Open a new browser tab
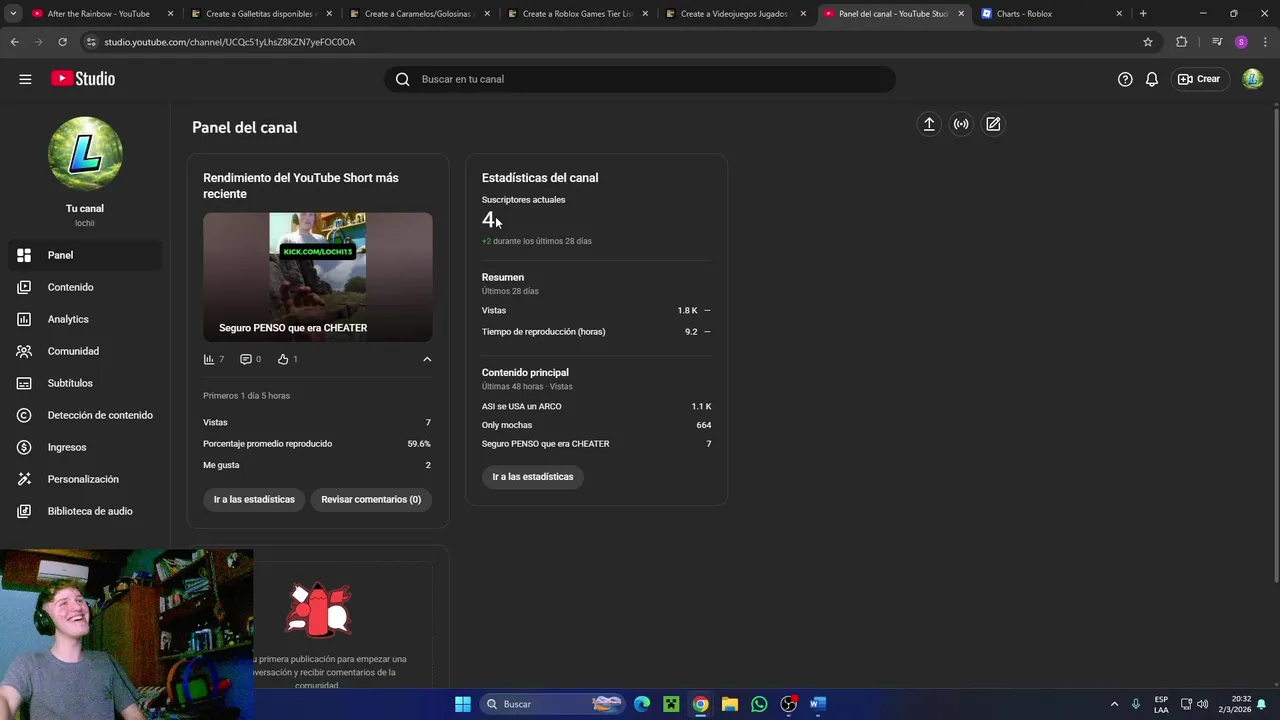The height and width of the screenshot is (720, 1280). pyautogui.click(x=1143, y=14)
